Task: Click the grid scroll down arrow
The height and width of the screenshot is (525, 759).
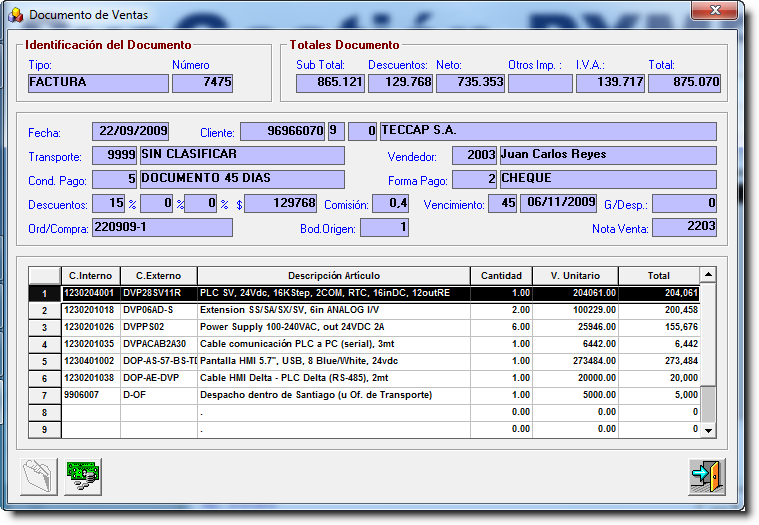Action: coord(708,430)
